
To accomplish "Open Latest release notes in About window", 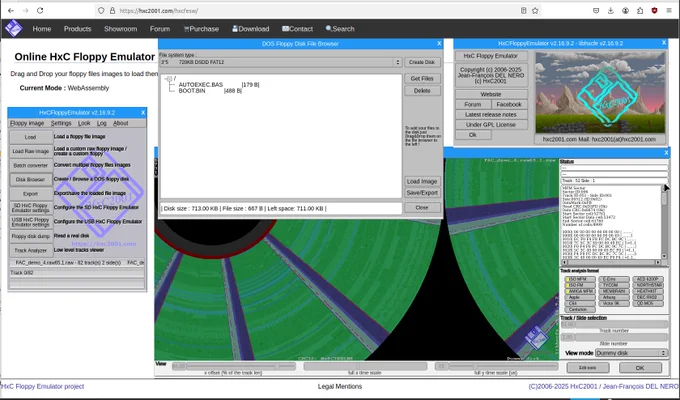I will point(491,115).
